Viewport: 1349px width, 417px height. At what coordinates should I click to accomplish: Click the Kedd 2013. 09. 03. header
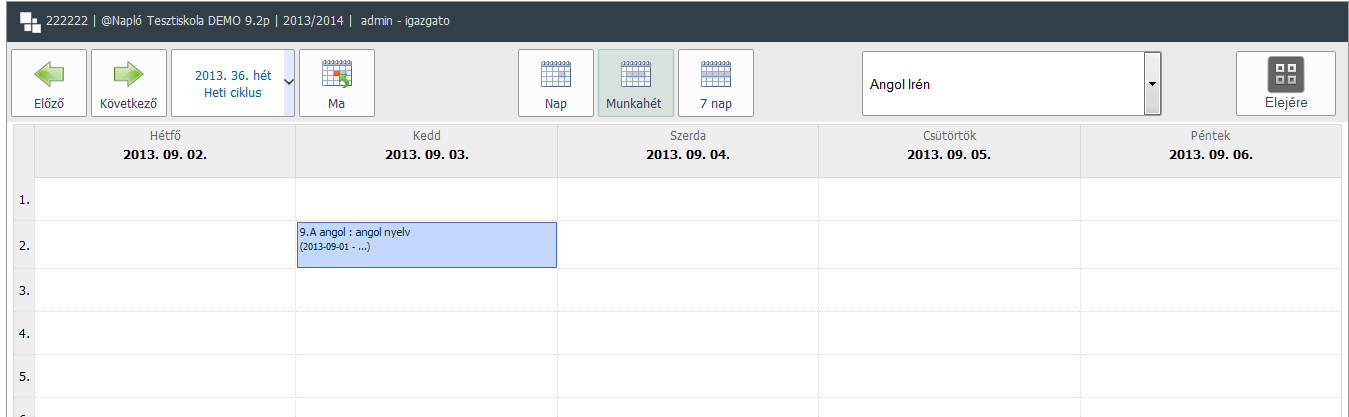point(427,146)
